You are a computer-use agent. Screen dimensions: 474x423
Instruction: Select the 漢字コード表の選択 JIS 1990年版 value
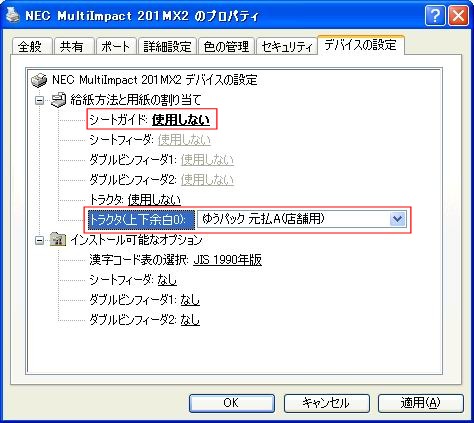tap(227, 260)
